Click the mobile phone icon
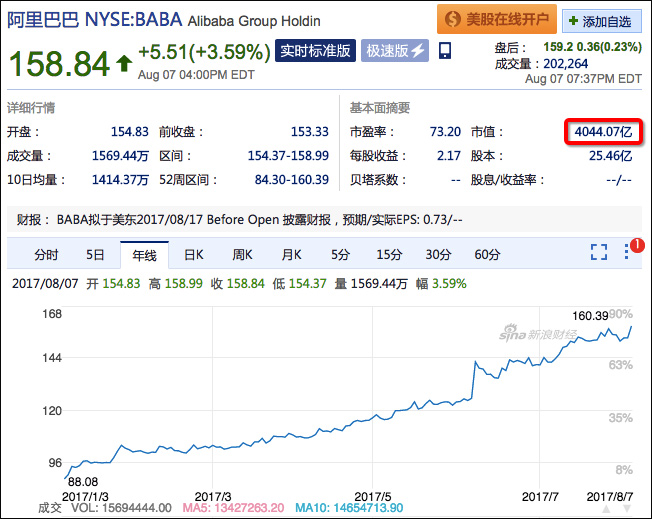The height and width of the screenshot is (519, 652). 445,51
